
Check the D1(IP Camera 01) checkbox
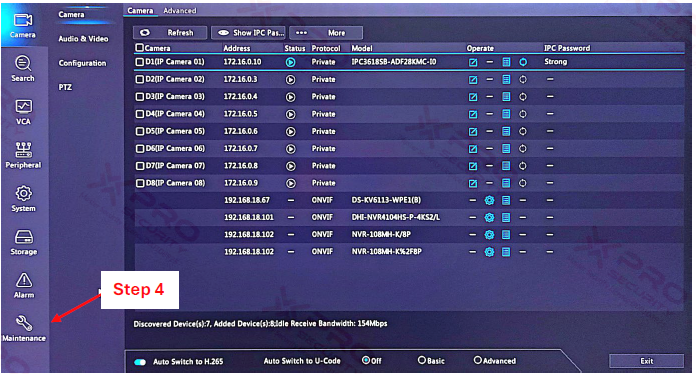[139, 62]
